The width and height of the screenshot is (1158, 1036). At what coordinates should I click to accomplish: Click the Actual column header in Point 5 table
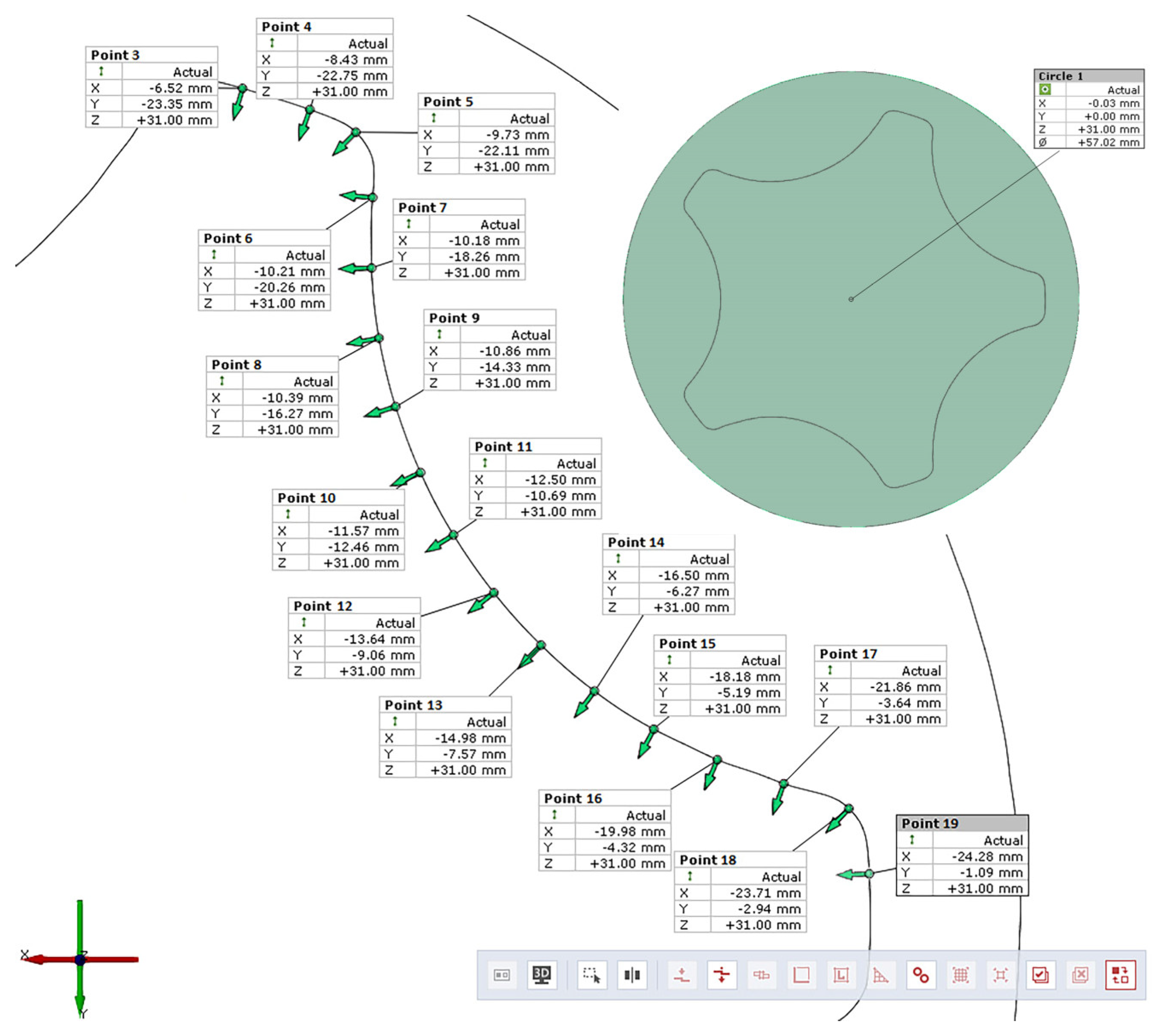[x=530, y=118]
